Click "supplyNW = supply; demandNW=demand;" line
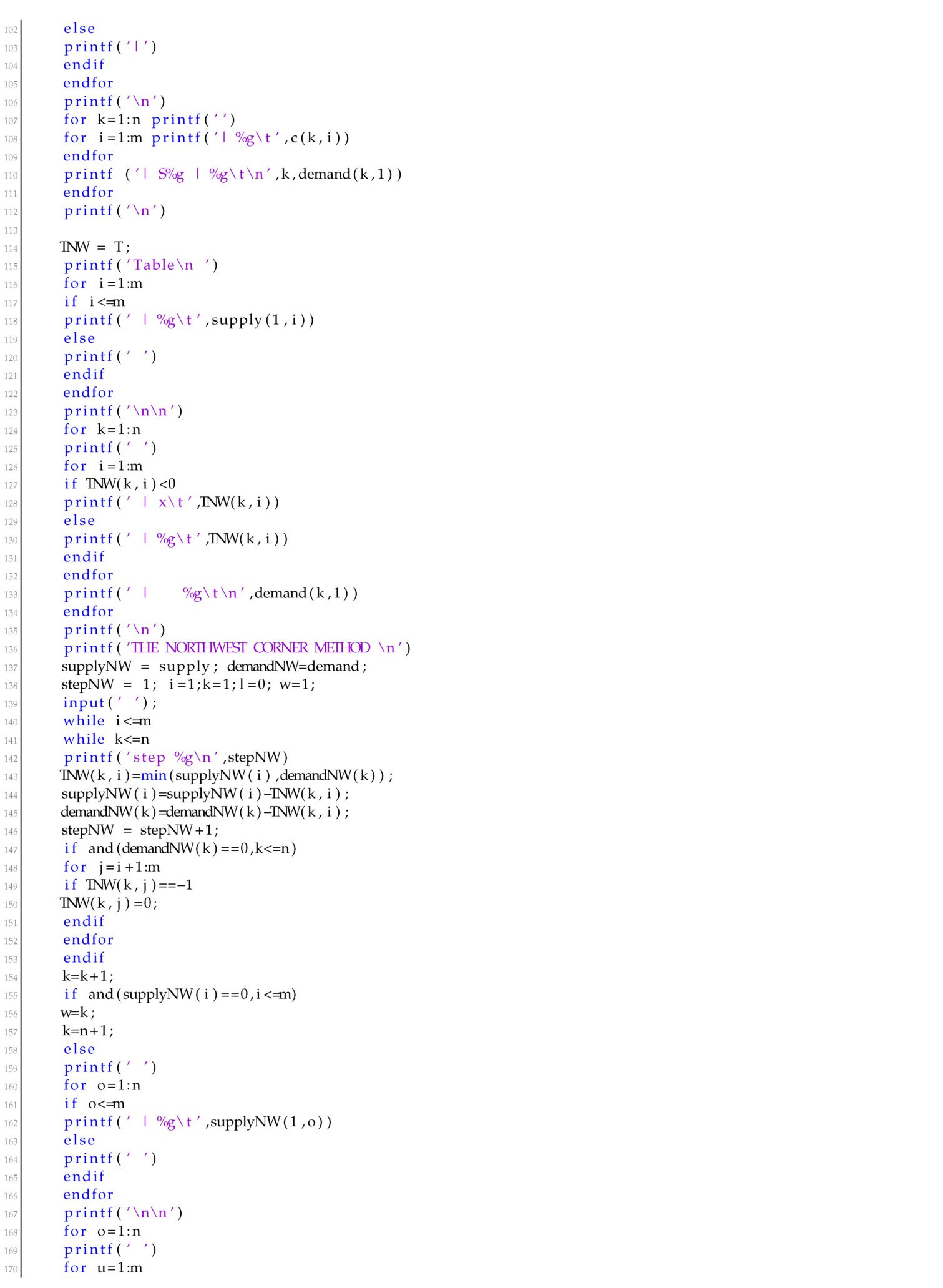The height and width of the screenshot is (1288, 943). point(214,667)
